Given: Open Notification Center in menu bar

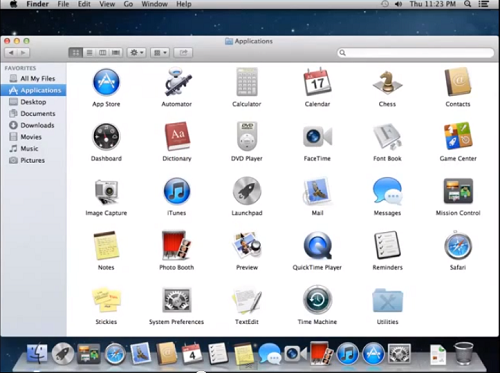Looking at the screenshot, I should tap(483, 4).
